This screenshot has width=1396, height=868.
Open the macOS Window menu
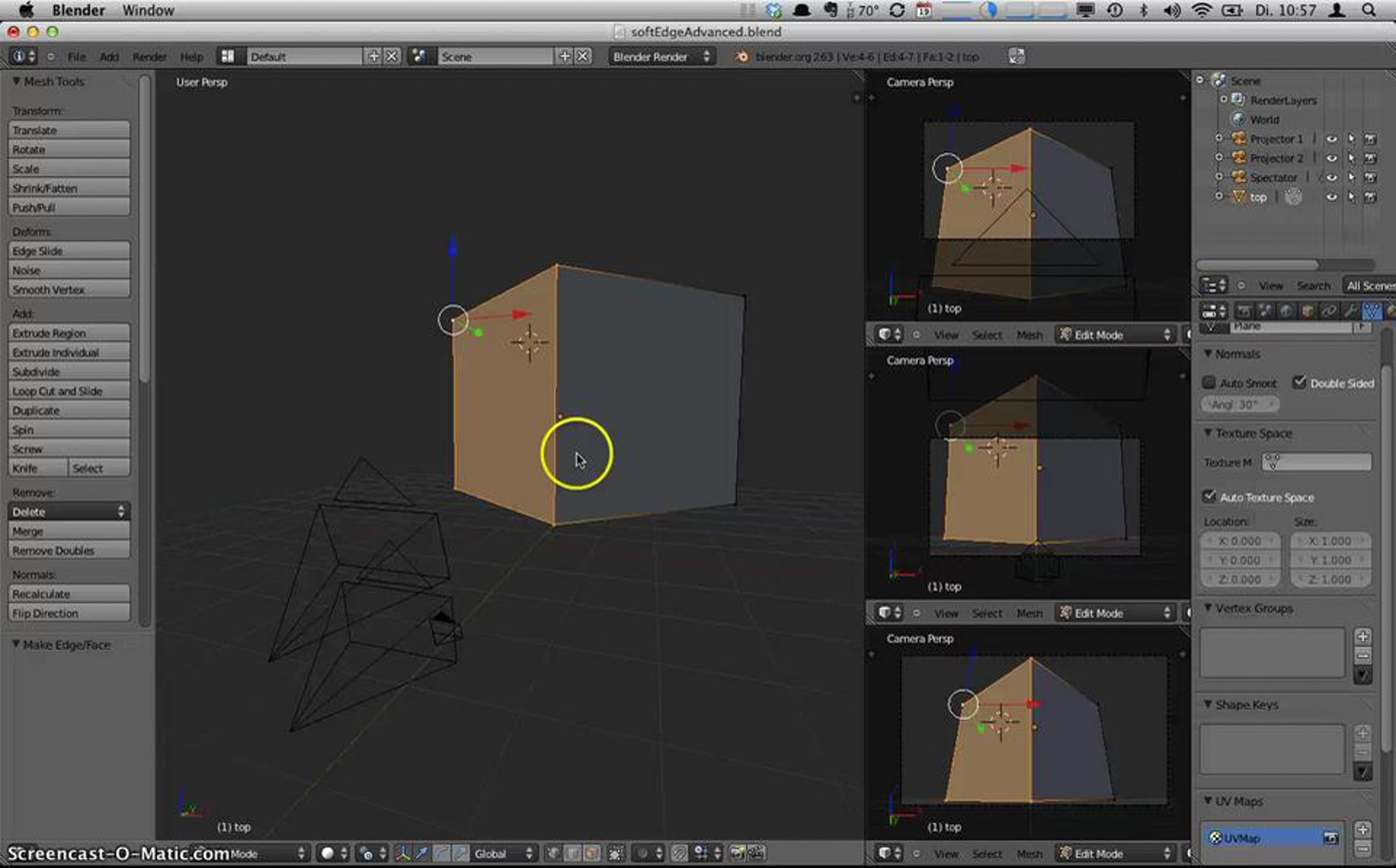tap(148, 10)
